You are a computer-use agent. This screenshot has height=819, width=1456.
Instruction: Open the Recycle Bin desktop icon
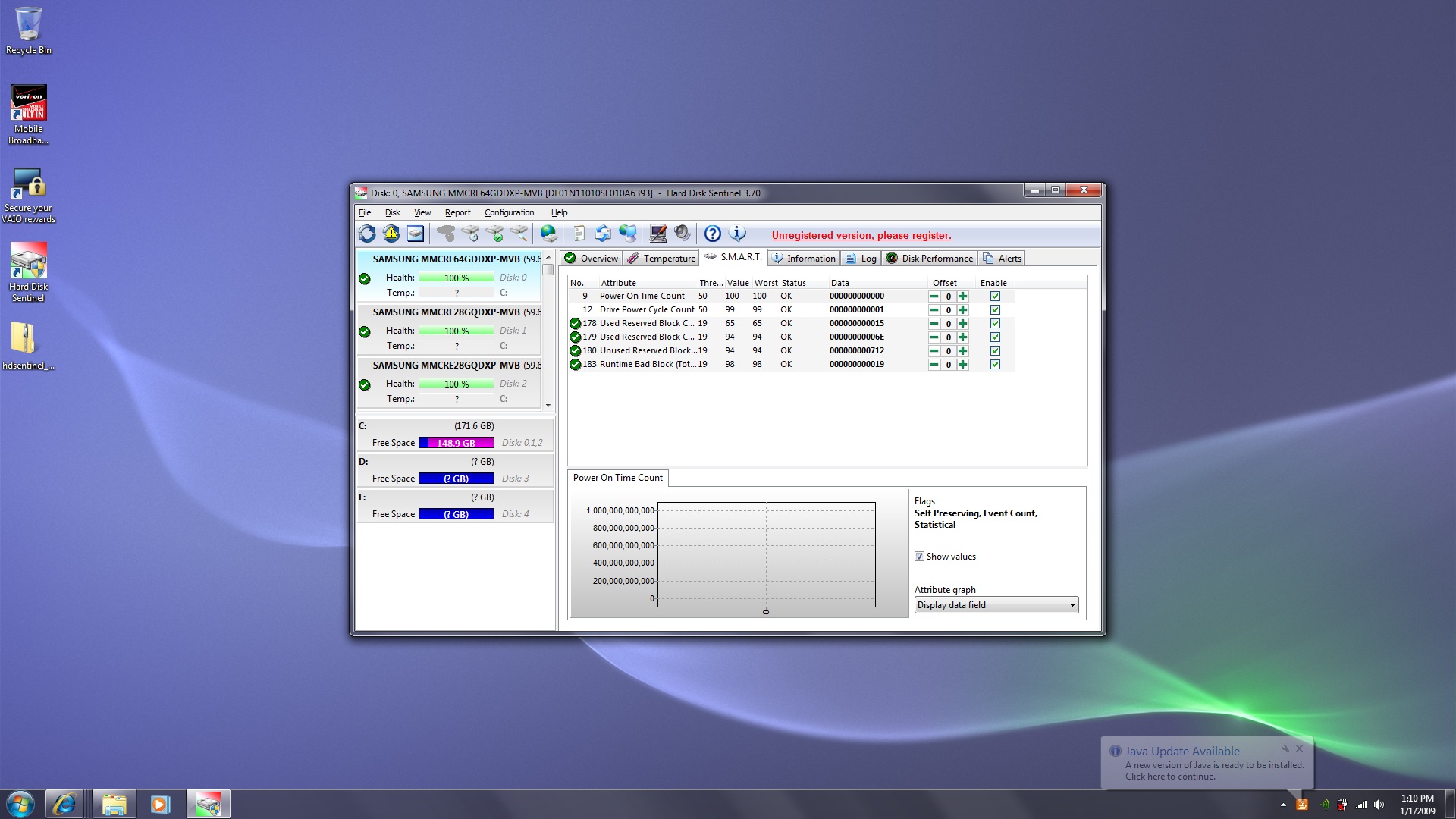click(x=29, y=31)
